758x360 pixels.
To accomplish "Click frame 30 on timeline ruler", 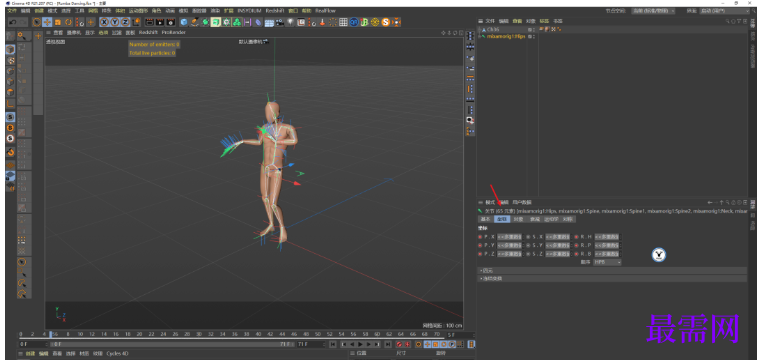I will tap(199, 334).
